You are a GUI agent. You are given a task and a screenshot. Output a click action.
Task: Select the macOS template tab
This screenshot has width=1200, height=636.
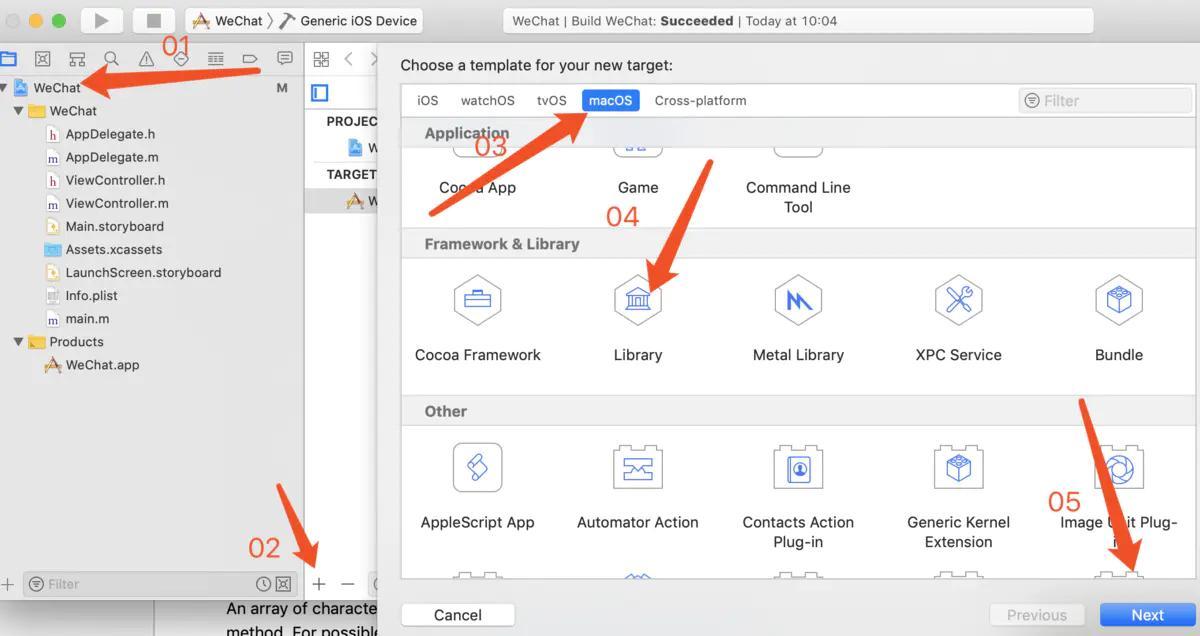point(611,100)
